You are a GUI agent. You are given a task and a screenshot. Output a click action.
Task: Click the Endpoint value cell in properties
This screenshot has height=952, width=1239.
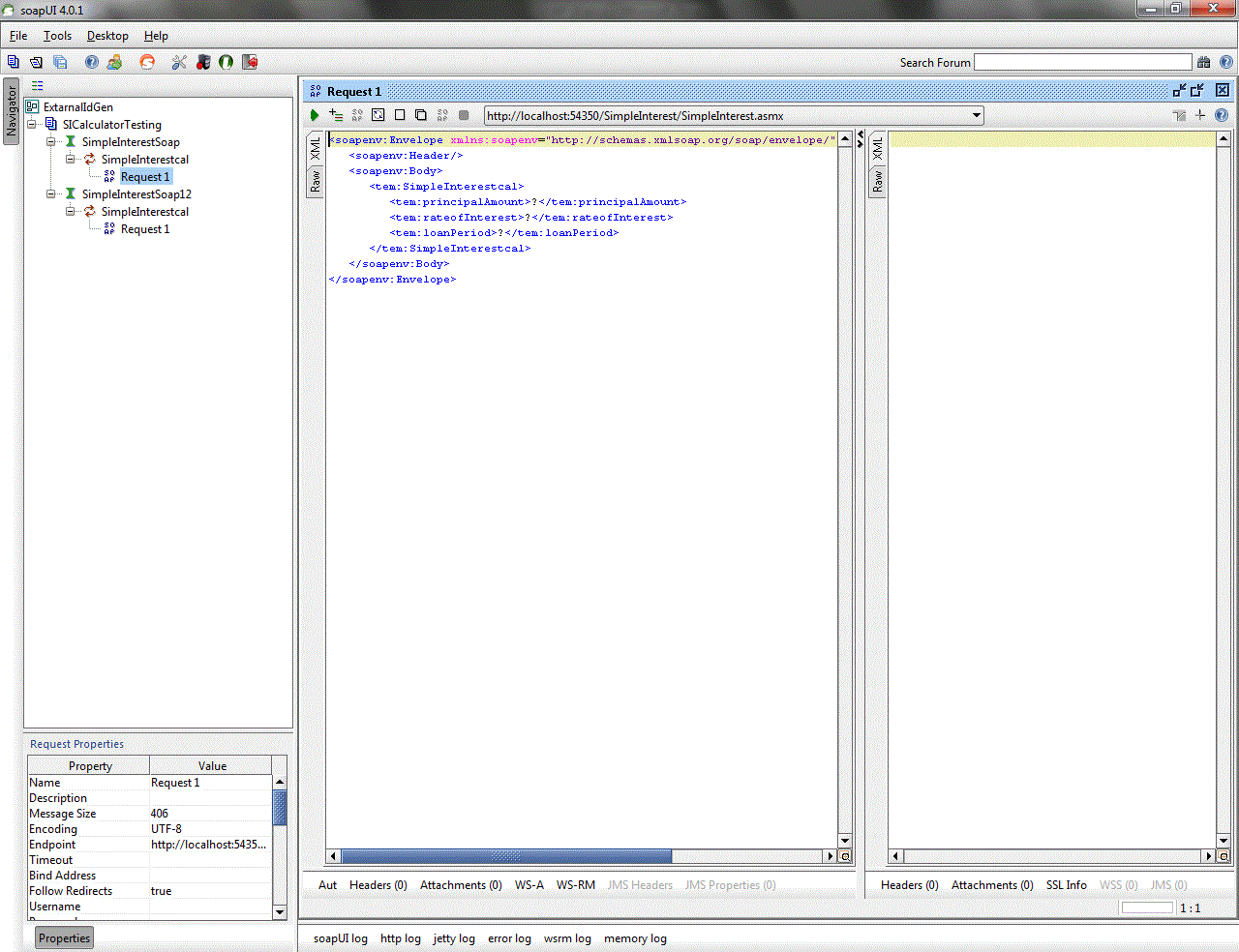[x=211, y=845]
